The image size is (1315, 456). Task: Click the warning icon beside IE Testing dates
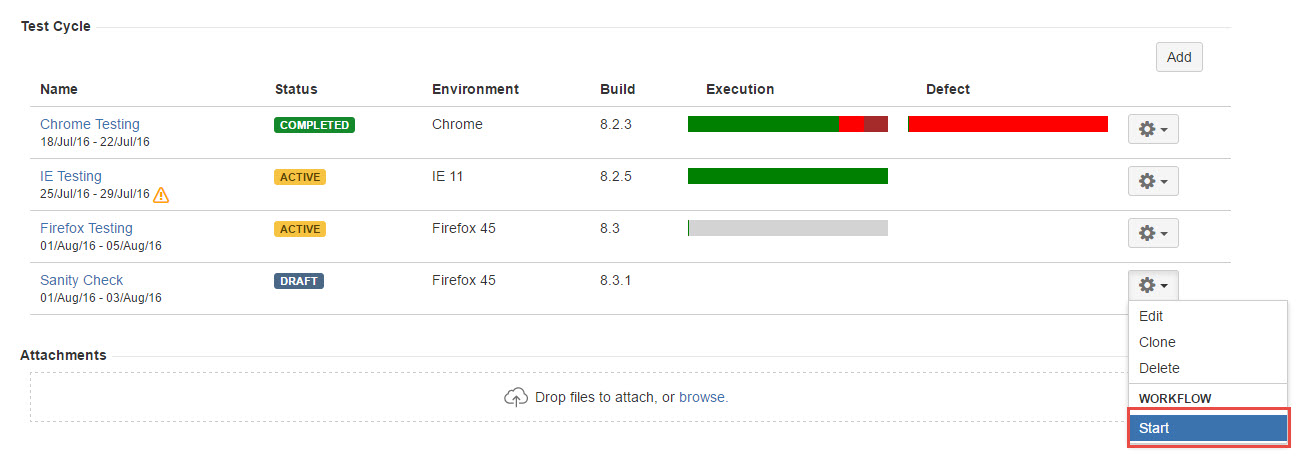coord(161,195)
